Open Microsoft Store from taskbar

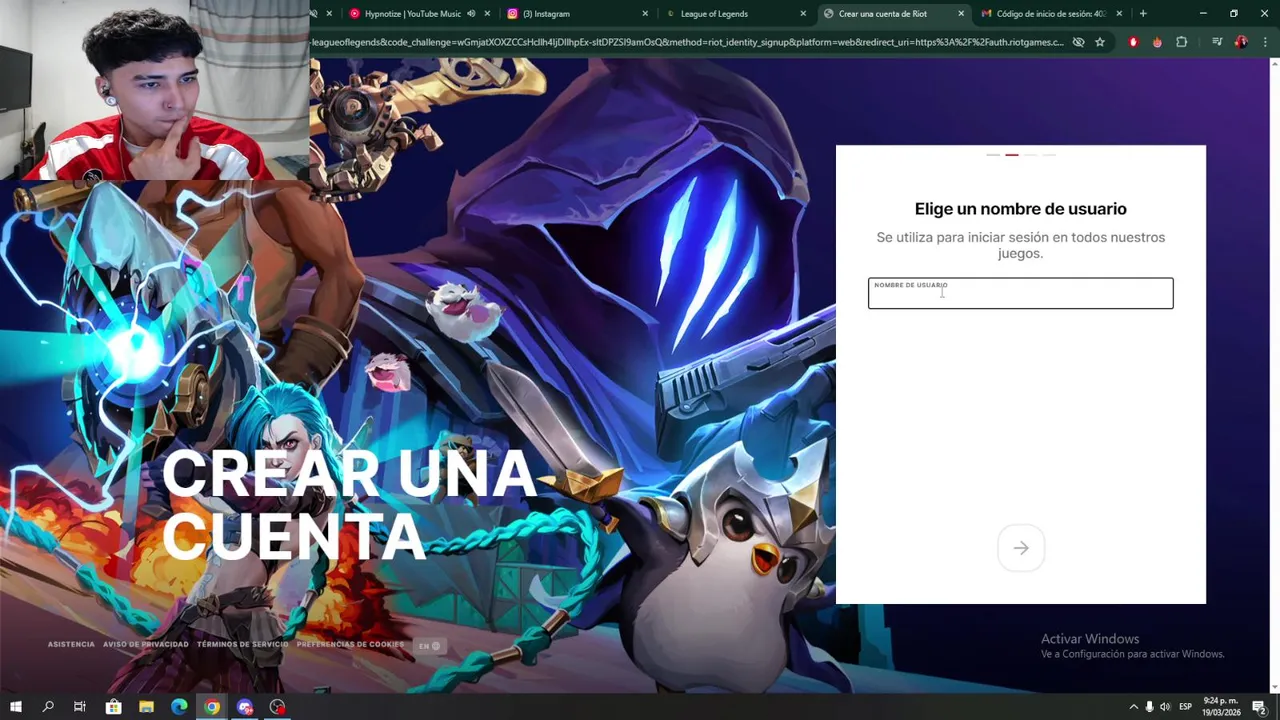pos(113,707)
